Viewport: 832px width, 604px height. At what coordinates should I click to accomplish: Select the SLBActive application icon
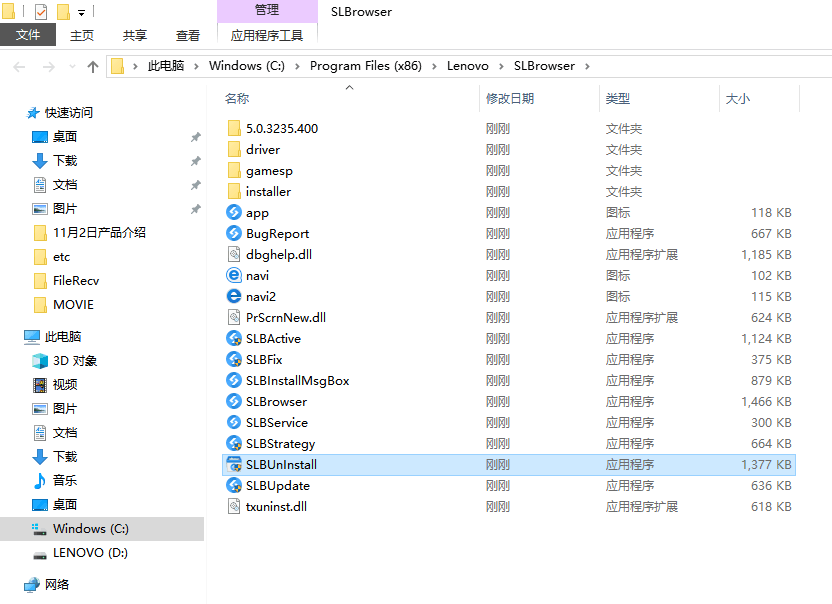233,338
